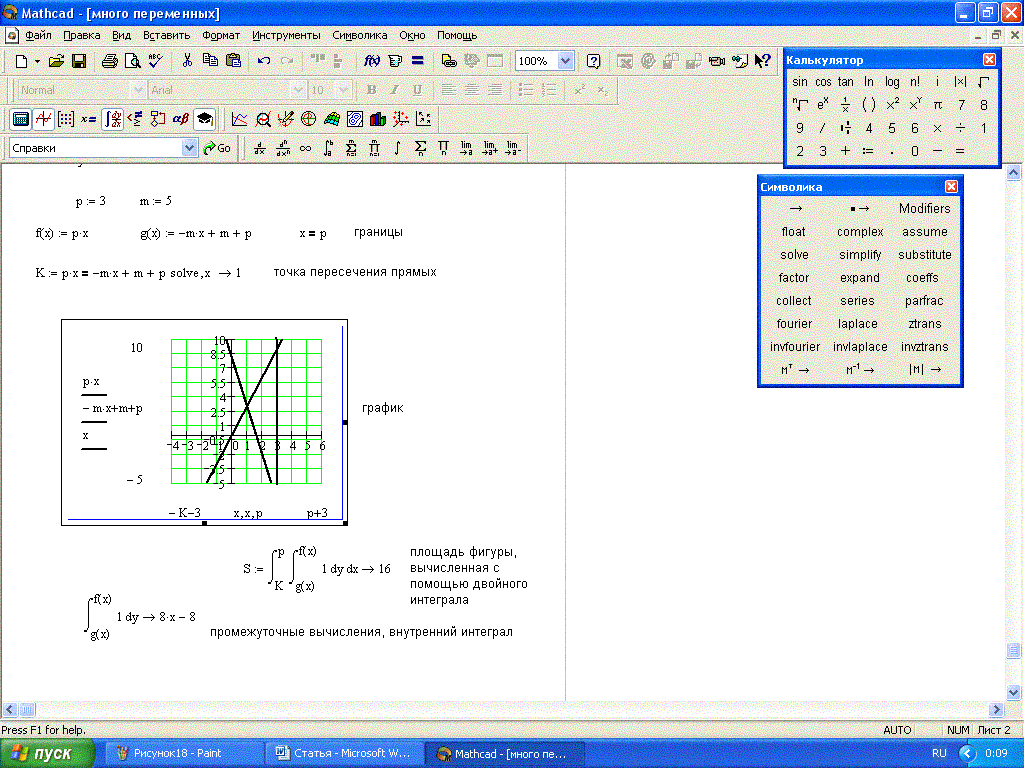Insert a definite integral operator
Image resolution: width=1024 pixels, height=768 pixels.
[329, 148]
